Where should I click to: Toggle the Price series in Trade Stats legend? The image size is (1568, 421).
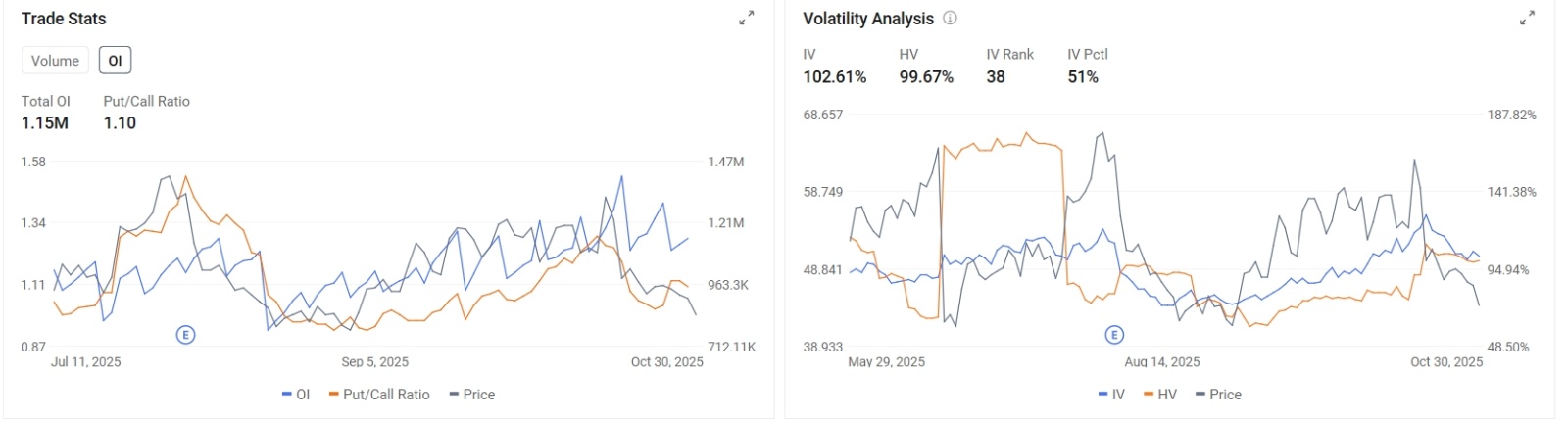(x=472, y=395)
